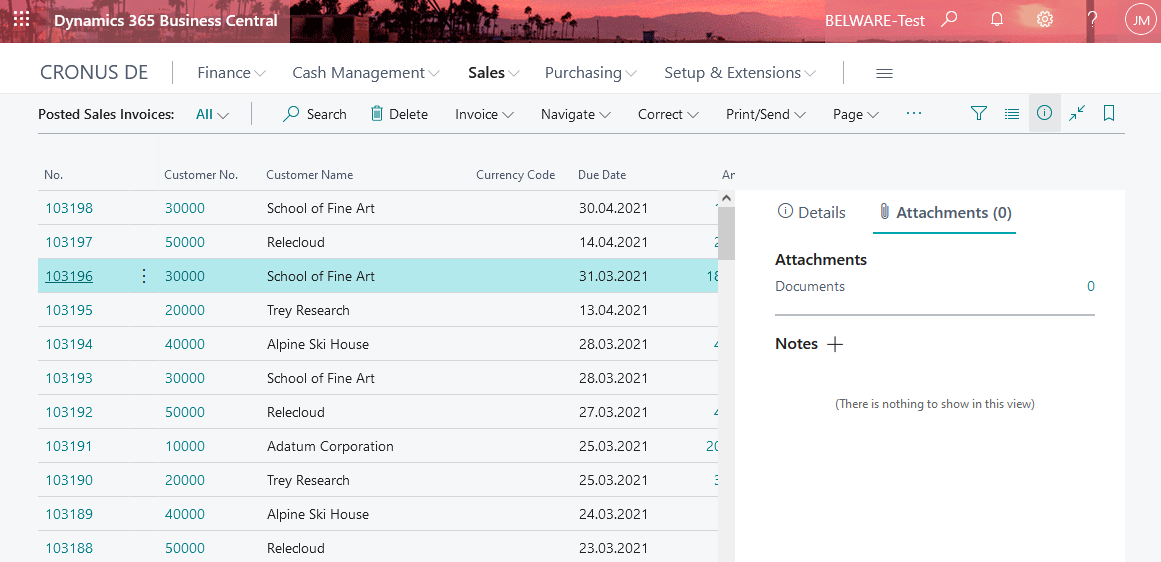The height and width of the screenshot is (562, 1161).
Task: Switch to the Attachments (0) tab
Action: coord(945,213)
